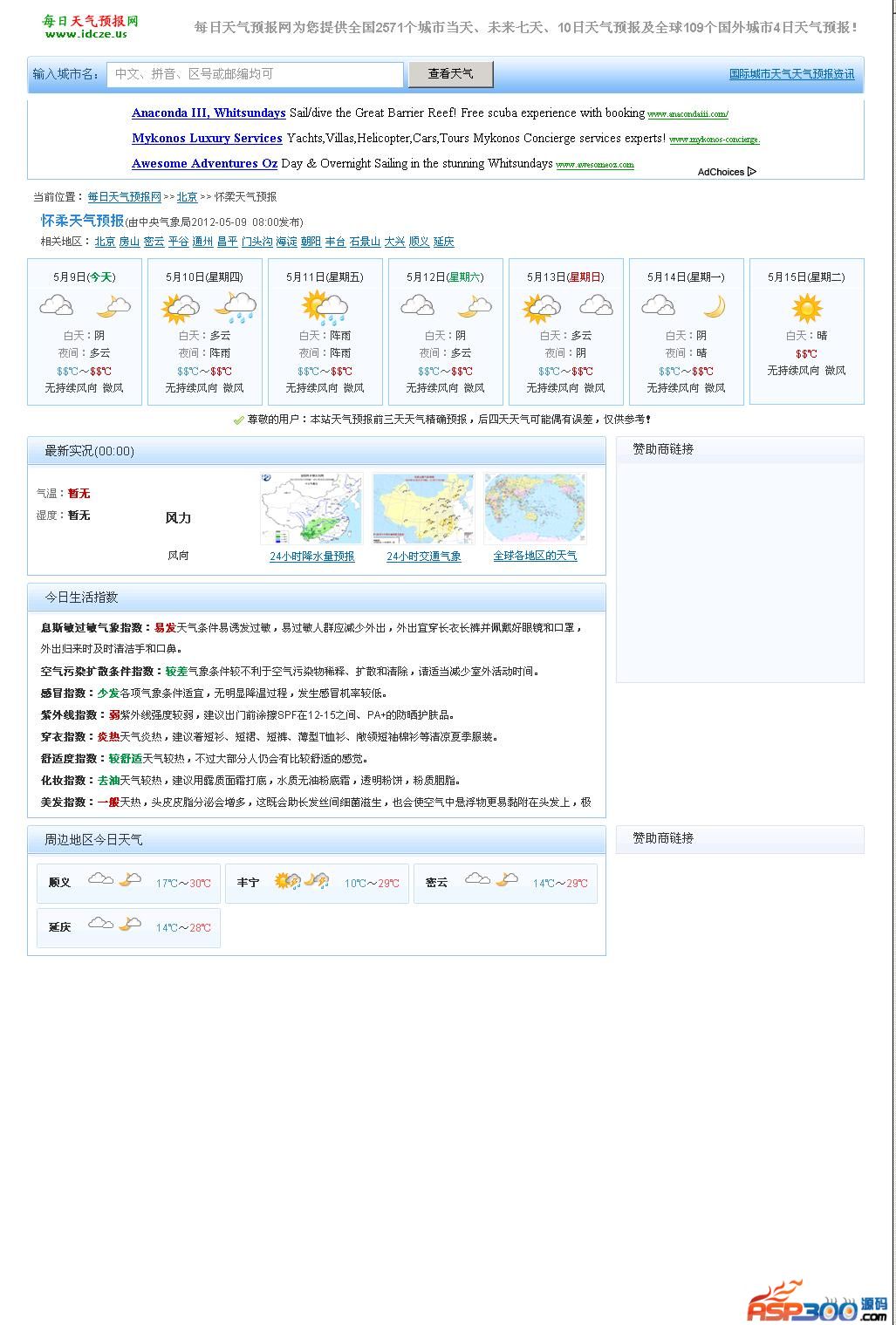
Task: Click the 最新实况(00:00) panel header
Action: [317, 451]
